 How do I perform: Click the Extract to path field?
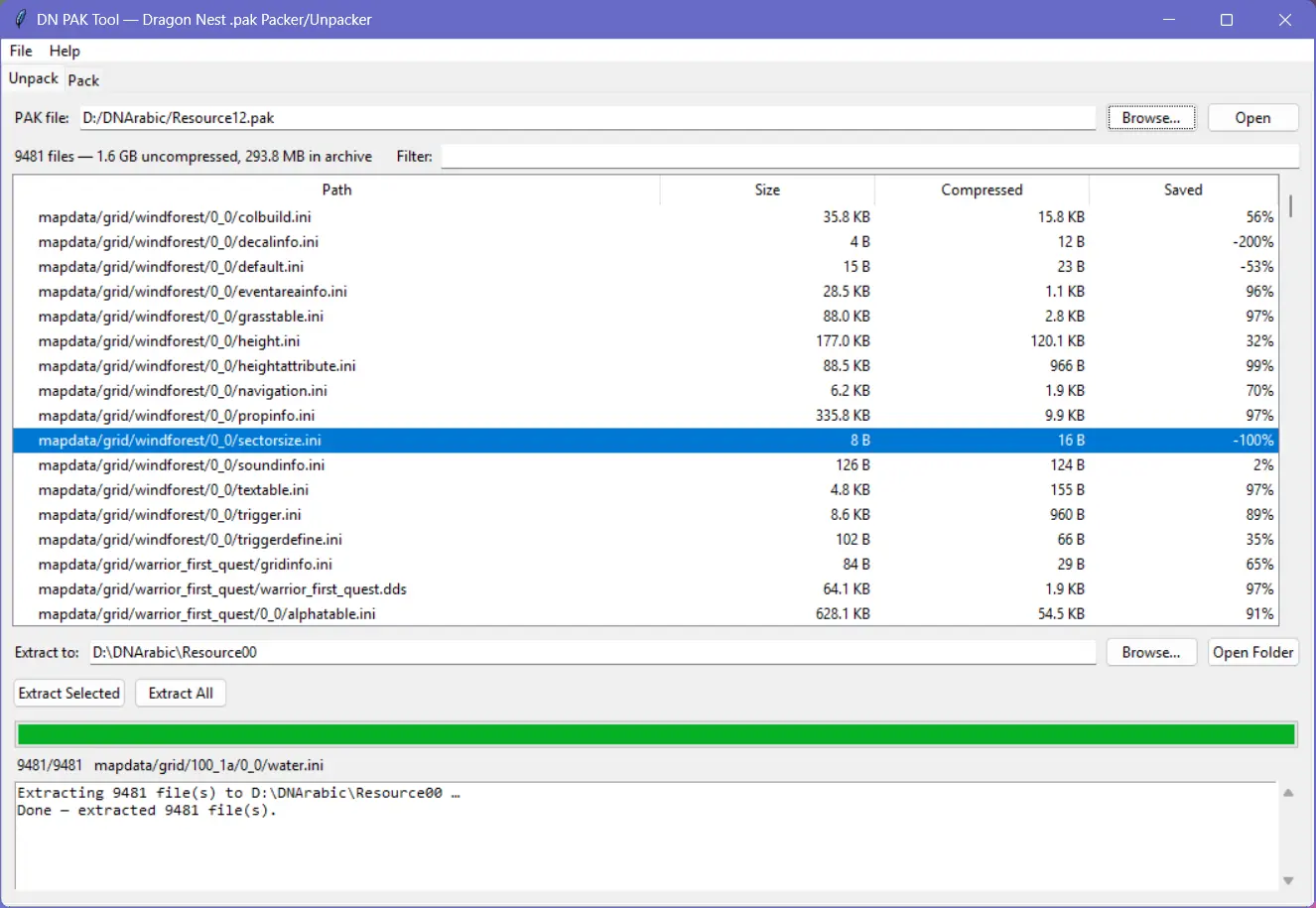coord(592,652)
